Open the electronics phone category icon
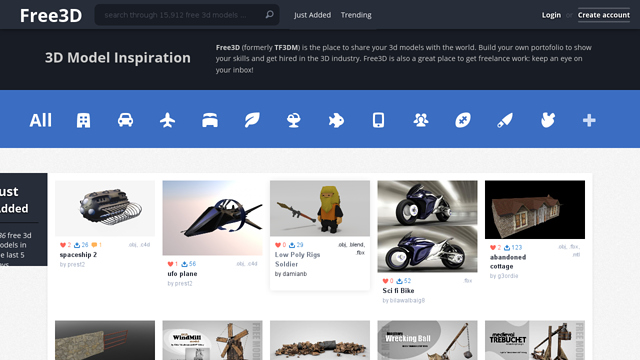The width and height of the screenshot is (640, 360). (378, 120)
